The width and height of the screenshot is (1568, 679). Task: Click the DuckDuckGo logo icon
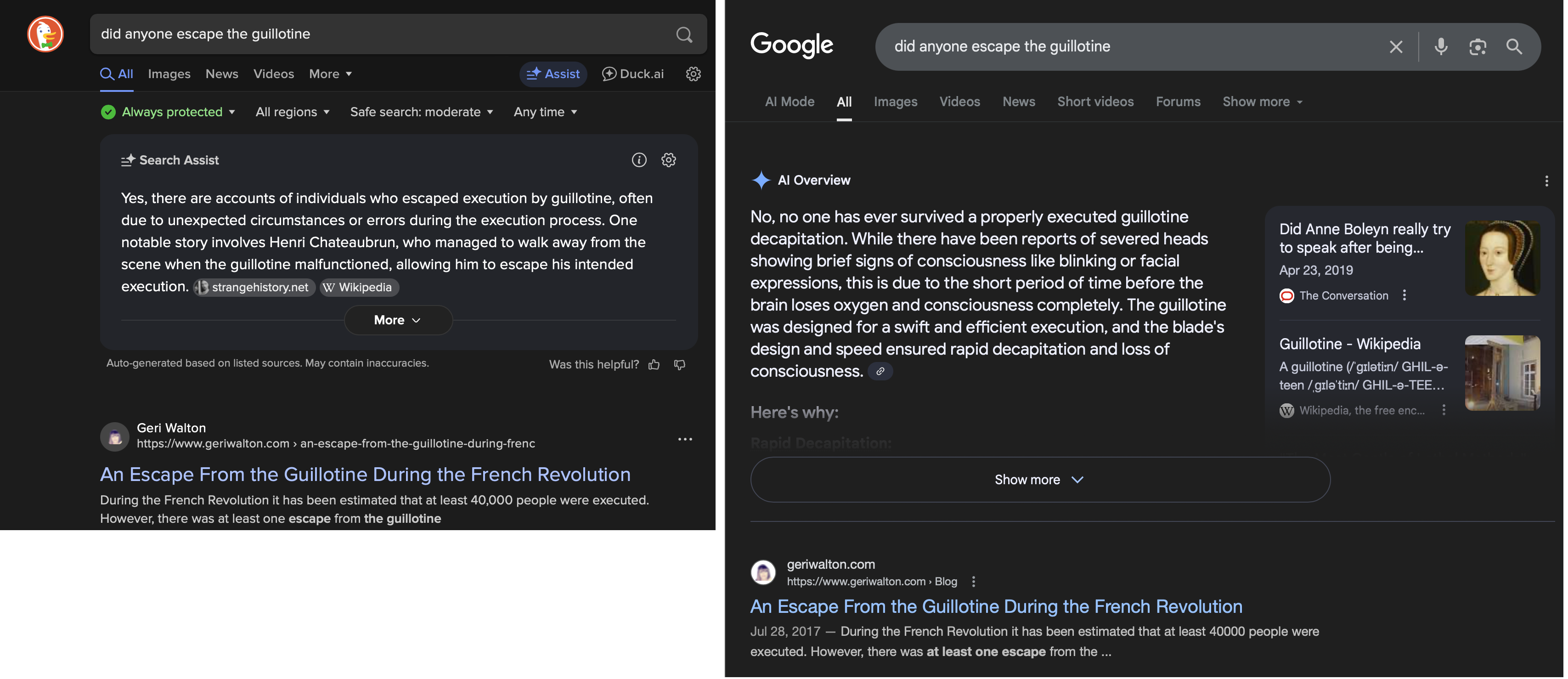(x=45, y=34)
